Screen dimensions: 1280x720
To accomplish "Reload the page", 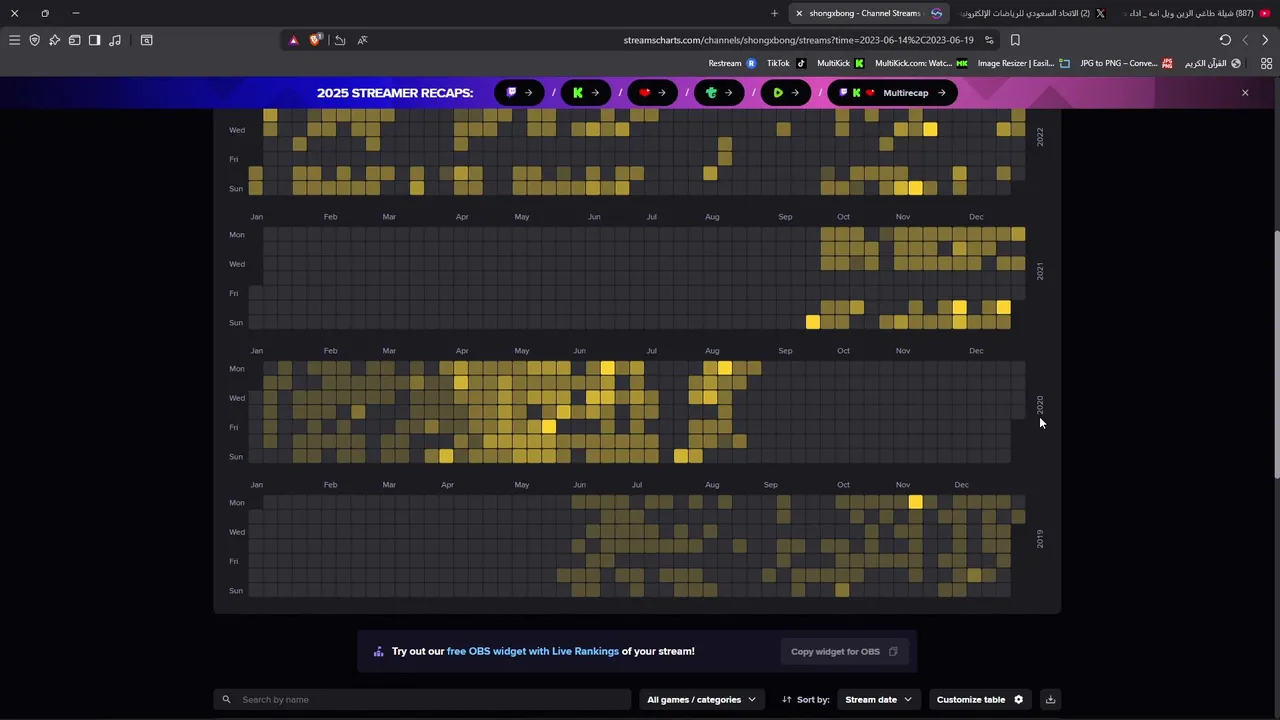I will 1225,40.
